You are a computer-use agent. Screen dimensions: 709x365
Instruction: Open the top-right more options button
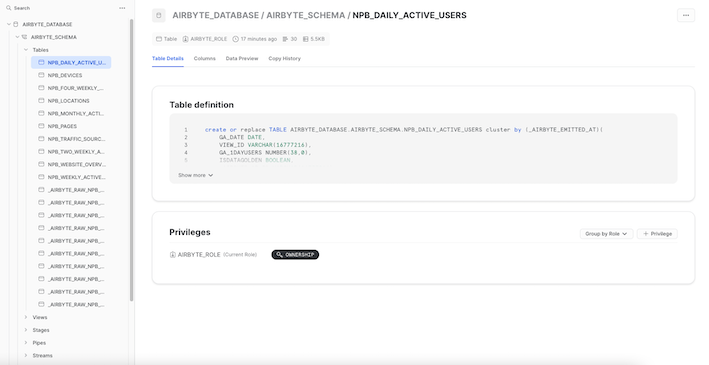(x=686, y=15)
